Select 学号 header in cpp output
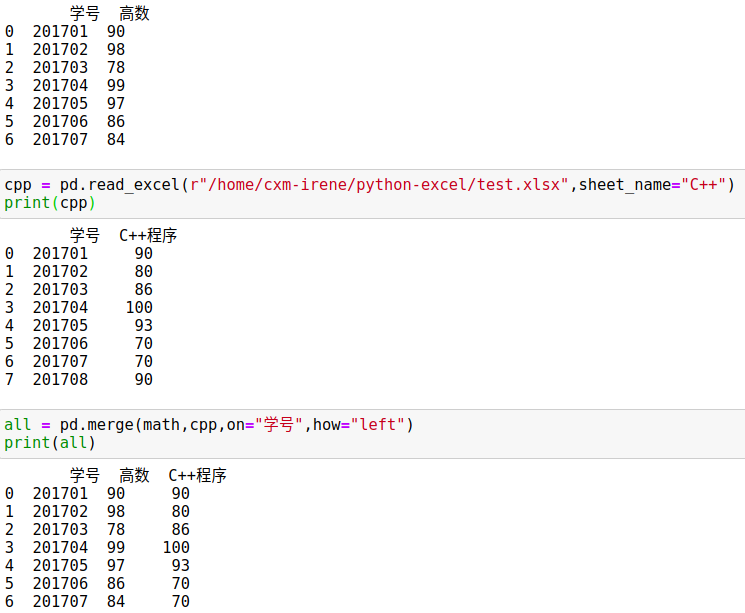745x613 pixels. pyautogui.click(x=85, y=235)
